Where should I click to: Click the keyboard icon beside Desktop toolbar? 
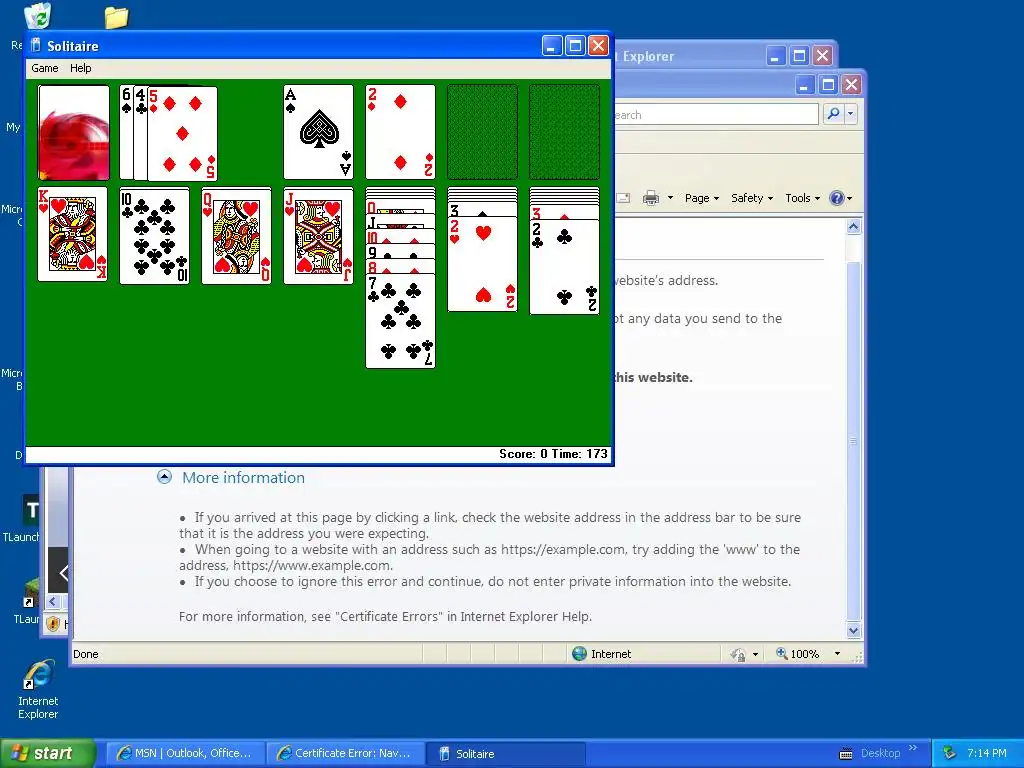click(x=845, y=754)
